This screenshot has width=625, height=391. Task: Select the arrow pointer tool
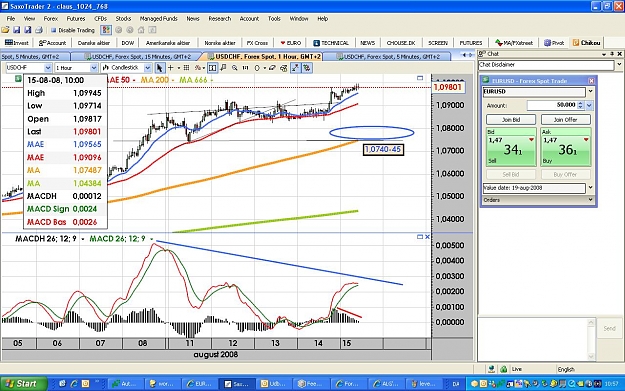(159, 68)
